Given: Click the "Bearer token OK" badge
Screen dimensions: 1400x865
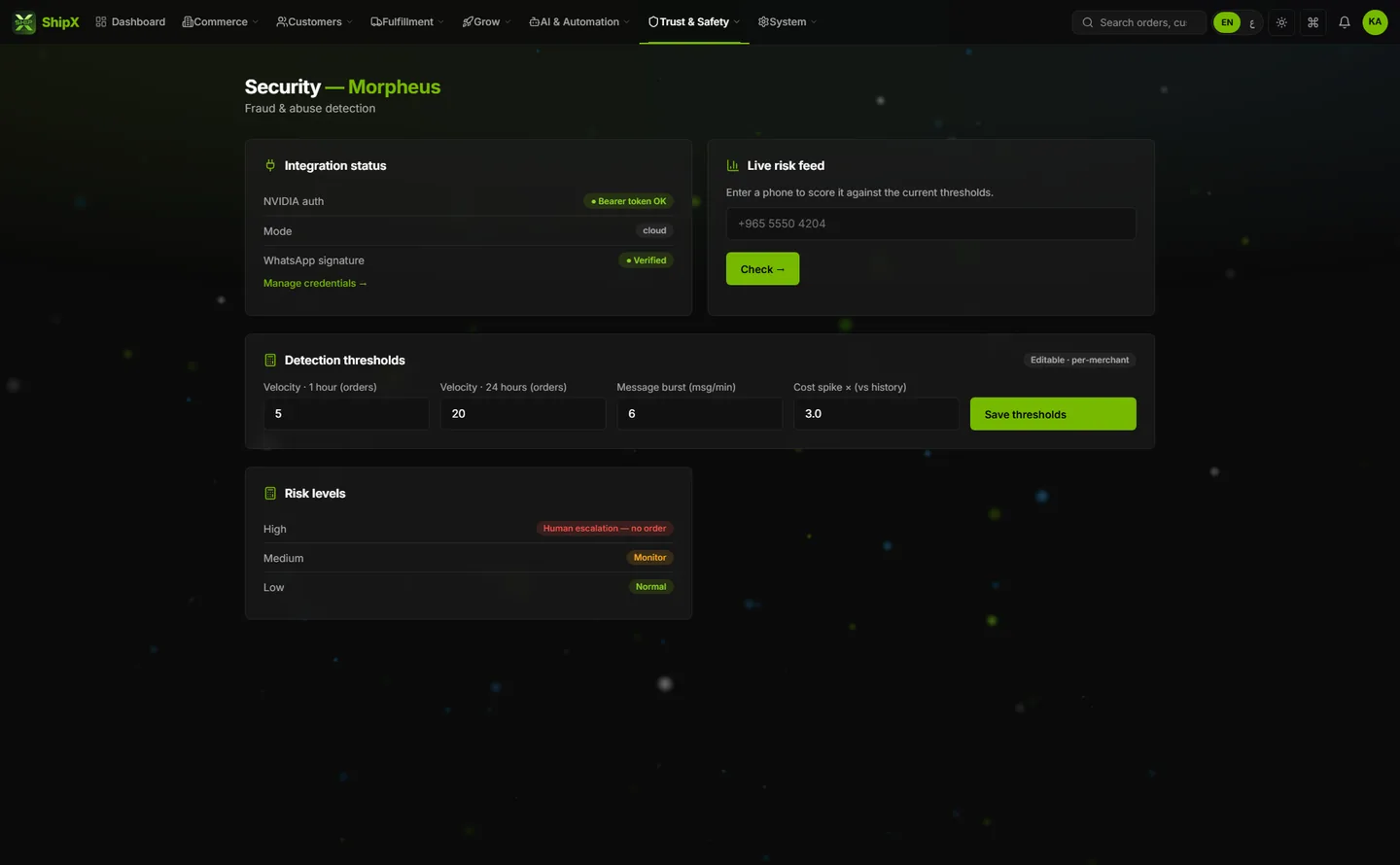Looking at the screenshot, I should pos(629,201).
